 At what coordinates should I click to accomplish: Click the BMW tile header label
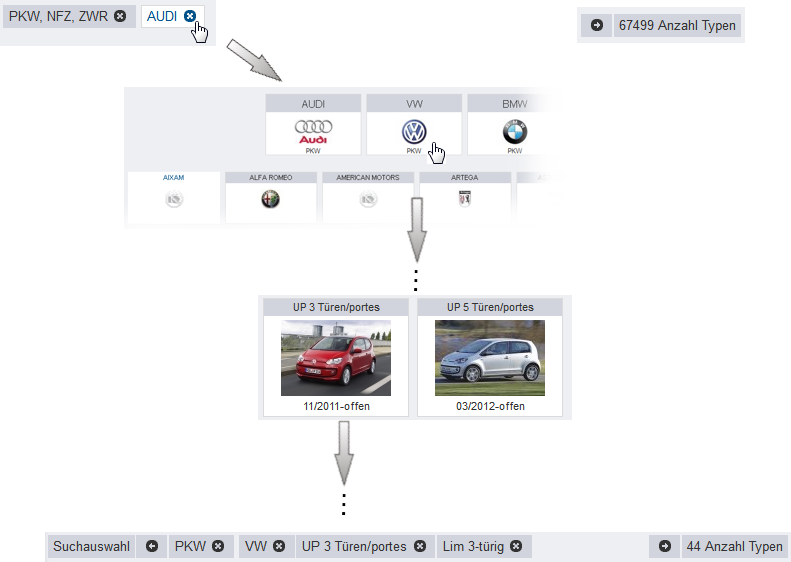pyautogui.click(x=515, y=104)
